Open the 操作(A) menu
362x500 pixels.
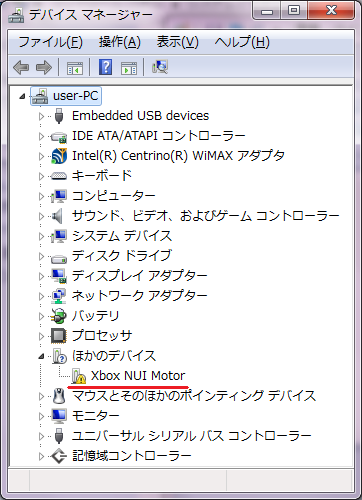[120, 42]
